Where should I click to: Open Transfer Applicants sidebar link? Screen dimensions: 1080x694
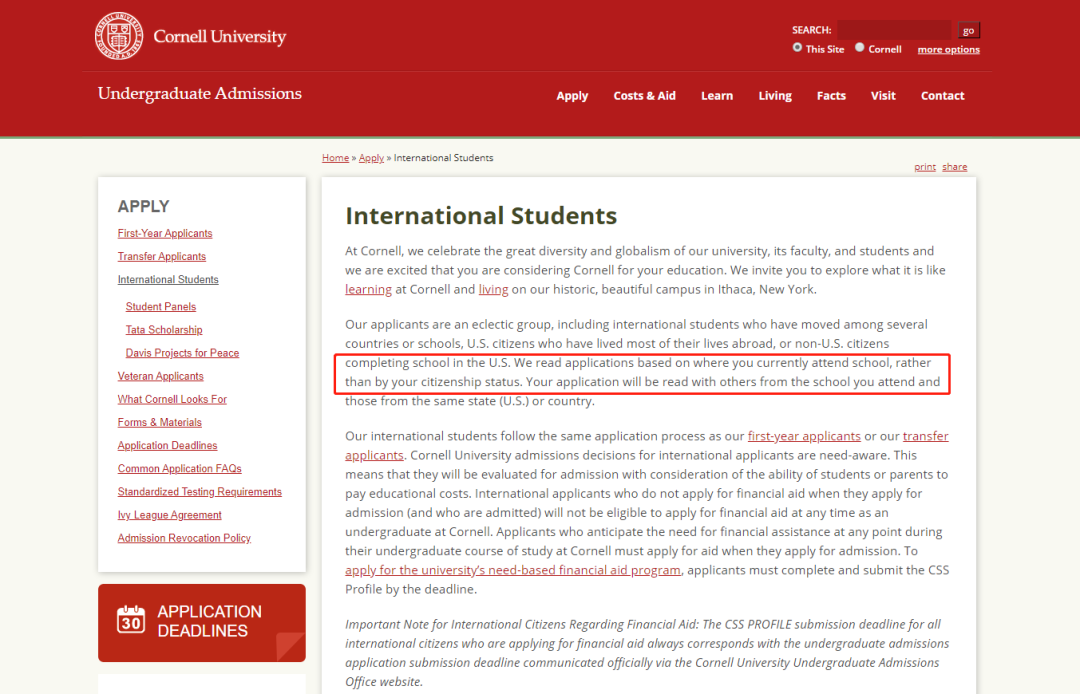click(162, 256)
